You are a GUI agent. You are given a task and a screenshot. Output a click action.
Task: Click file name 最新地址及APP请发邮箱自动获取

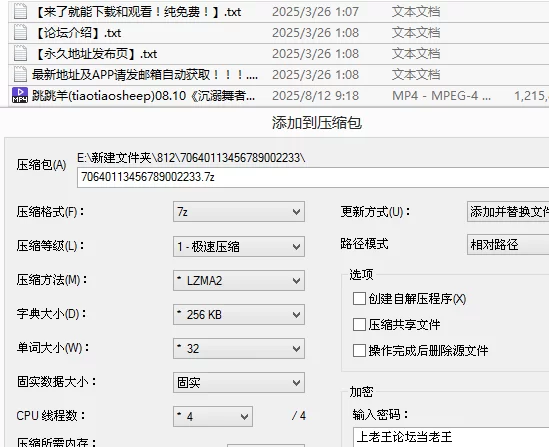145,75
